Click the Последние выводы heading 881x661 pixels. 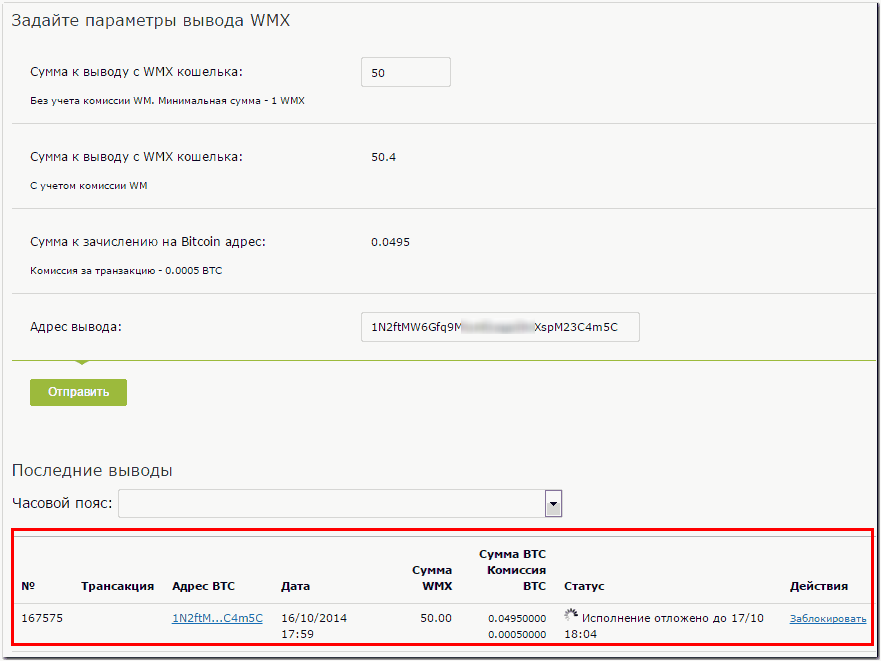[92, 470]
